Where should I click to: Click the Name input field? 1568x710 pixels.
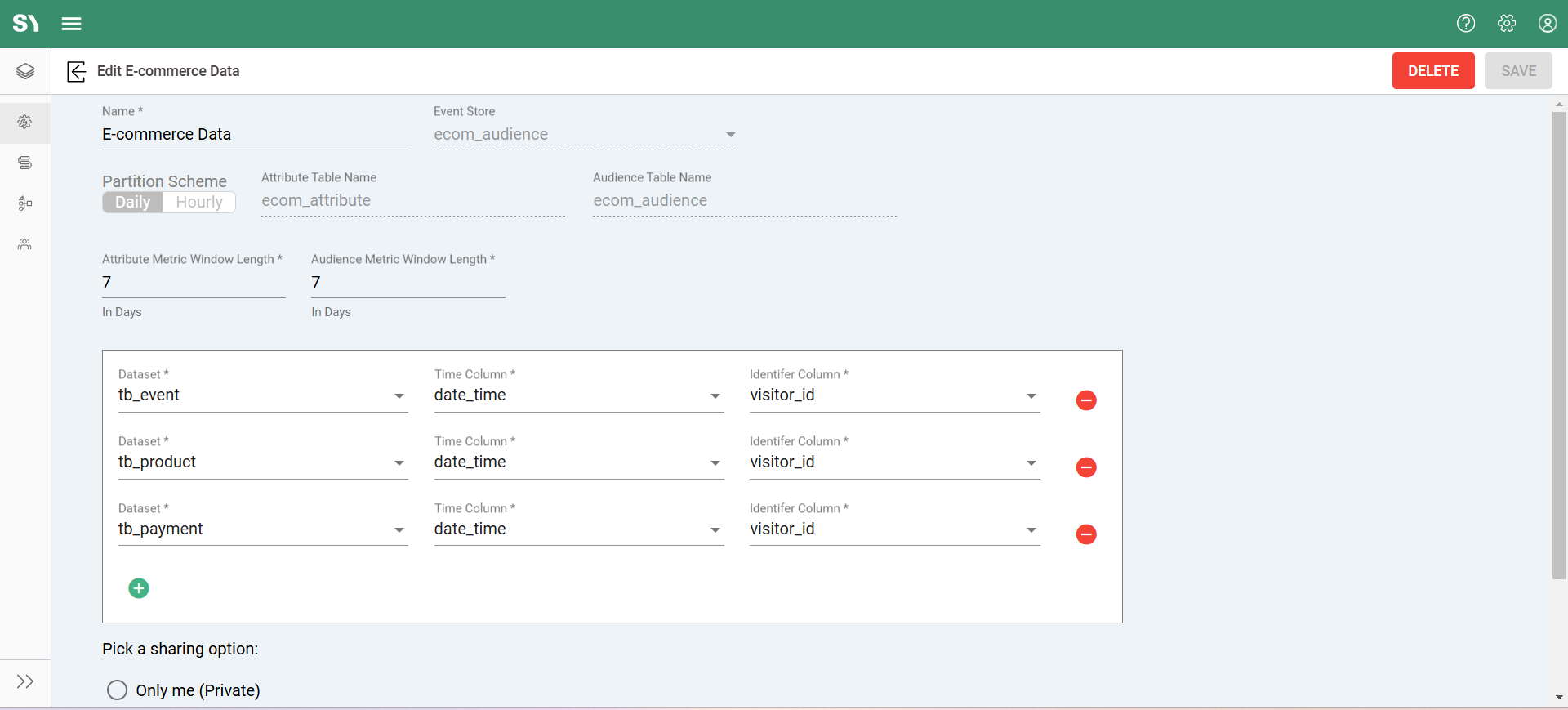[x=254, y=135]
